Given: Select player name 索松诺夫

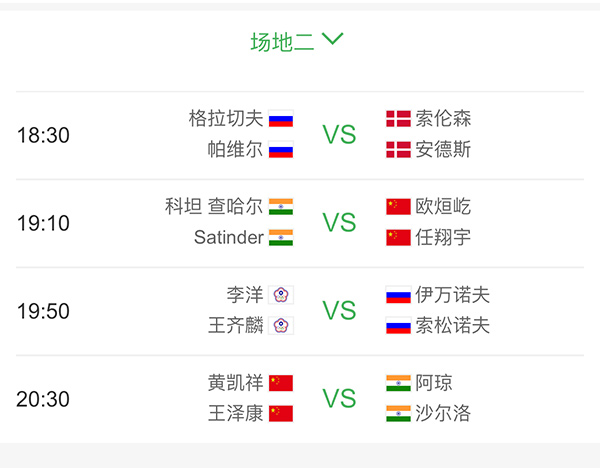Looking at the screenshot, I should pyautogui.click(x=453, y=326).
